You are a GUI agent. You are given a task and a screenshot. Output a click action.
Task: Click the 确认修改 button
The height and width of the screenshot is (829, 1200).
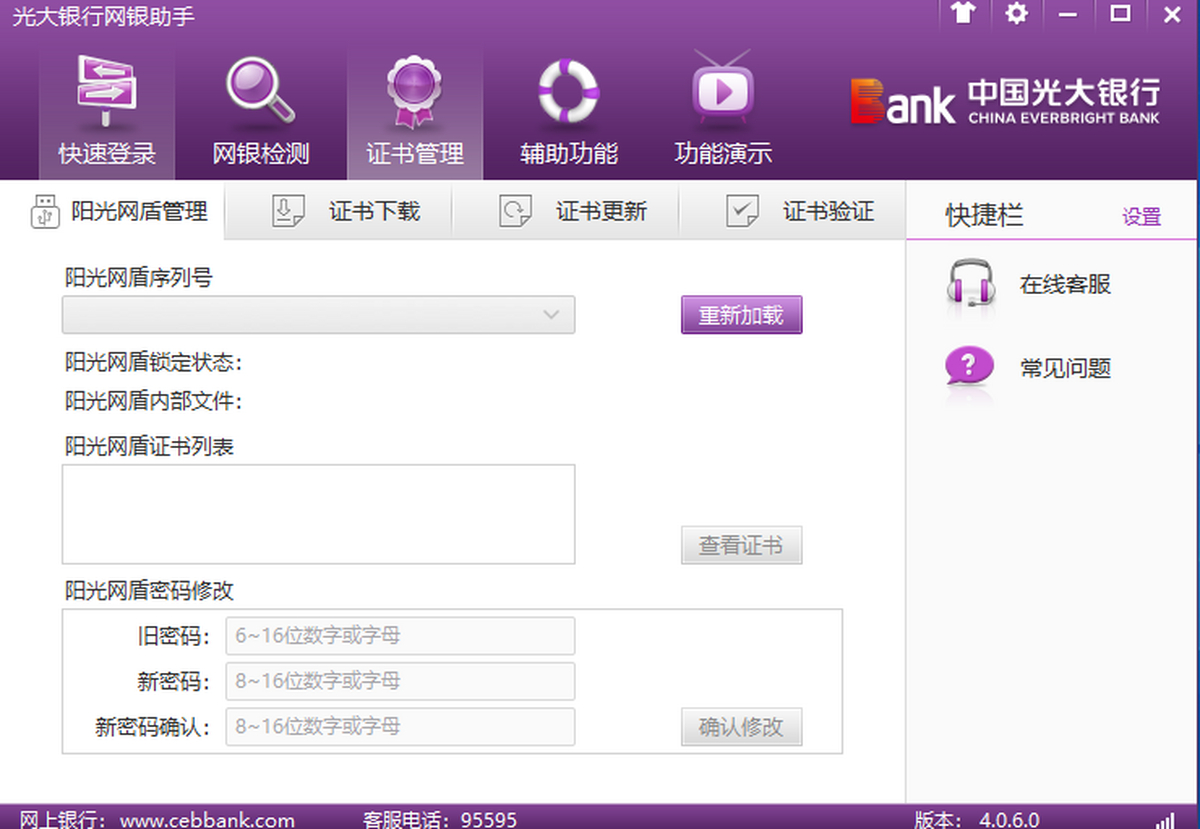coord(741,727)
